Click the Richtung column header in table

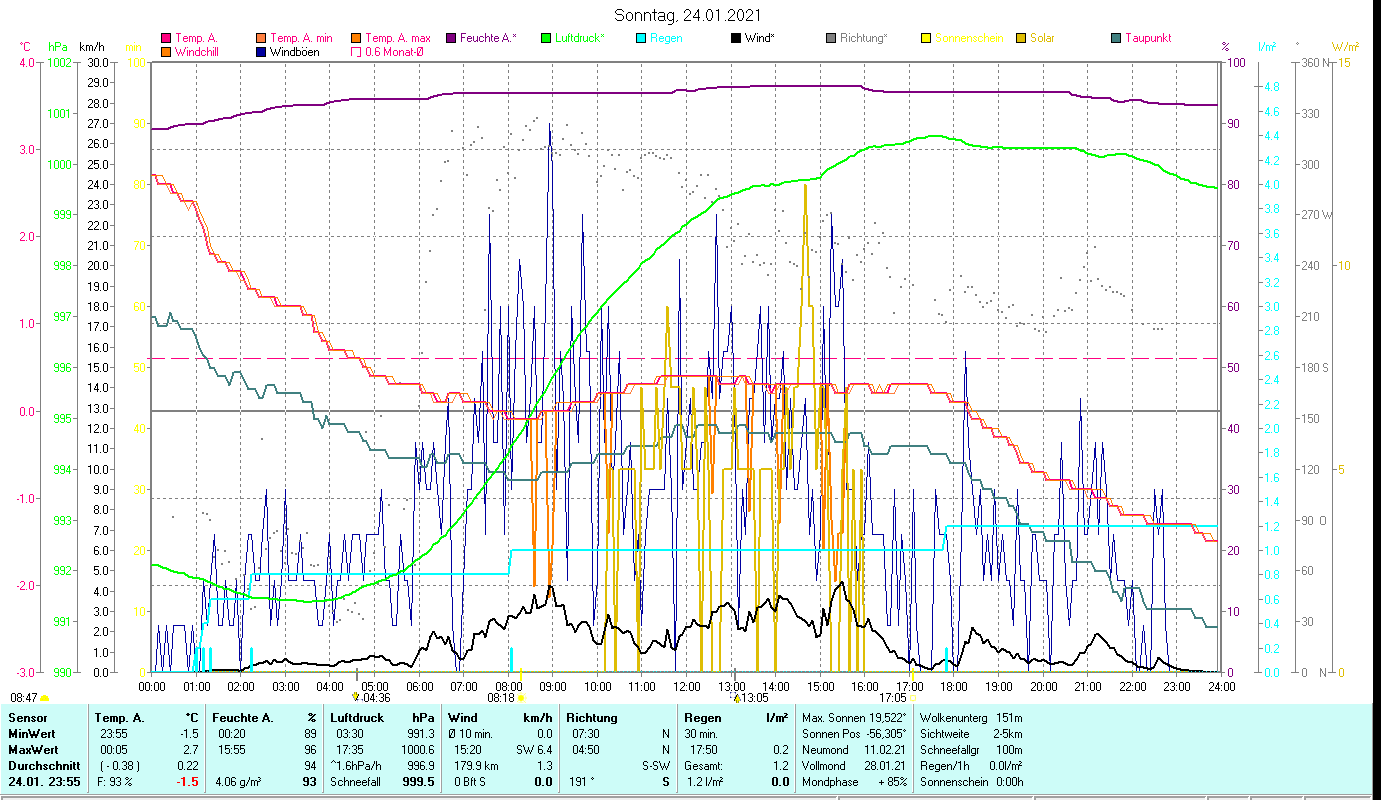tap(590, 718)
